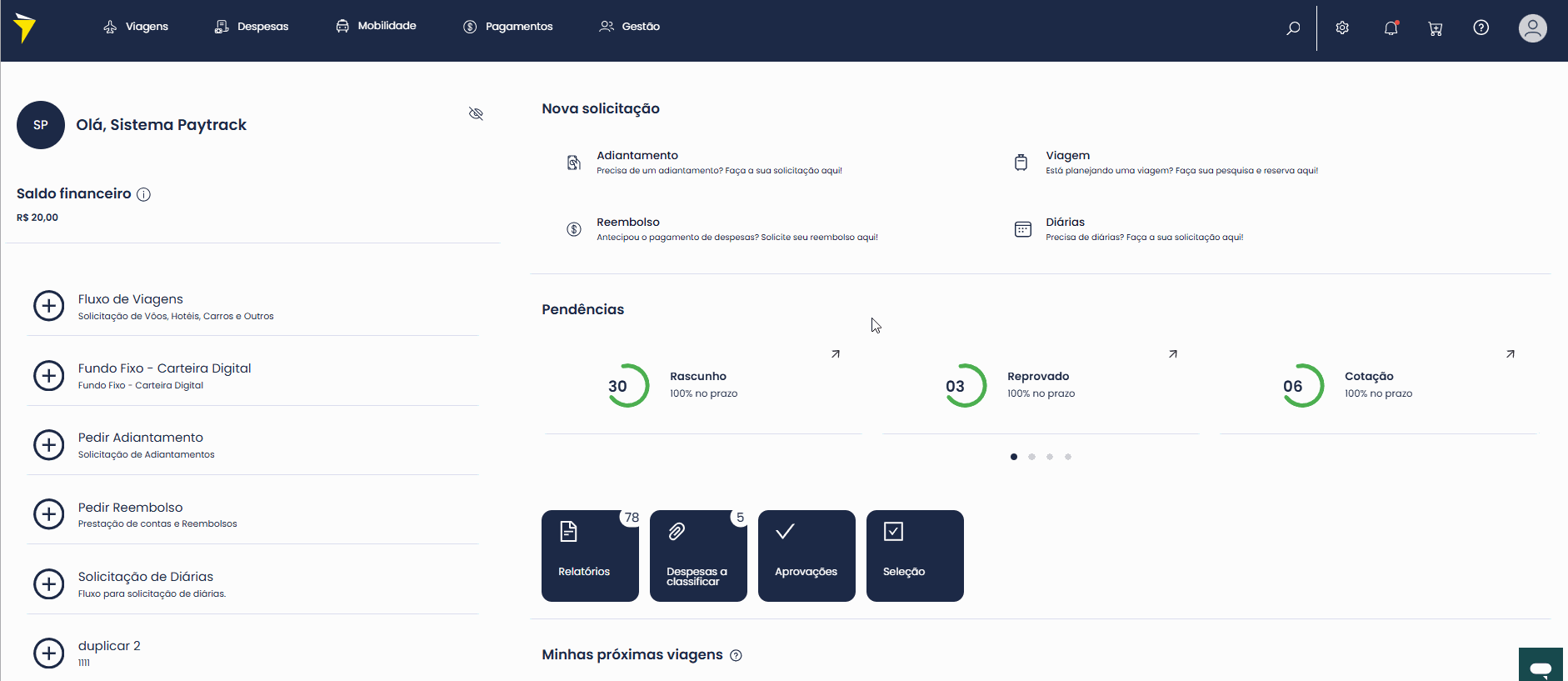Open Cotação pendências arrow icon

click(x=1511, y=354)
